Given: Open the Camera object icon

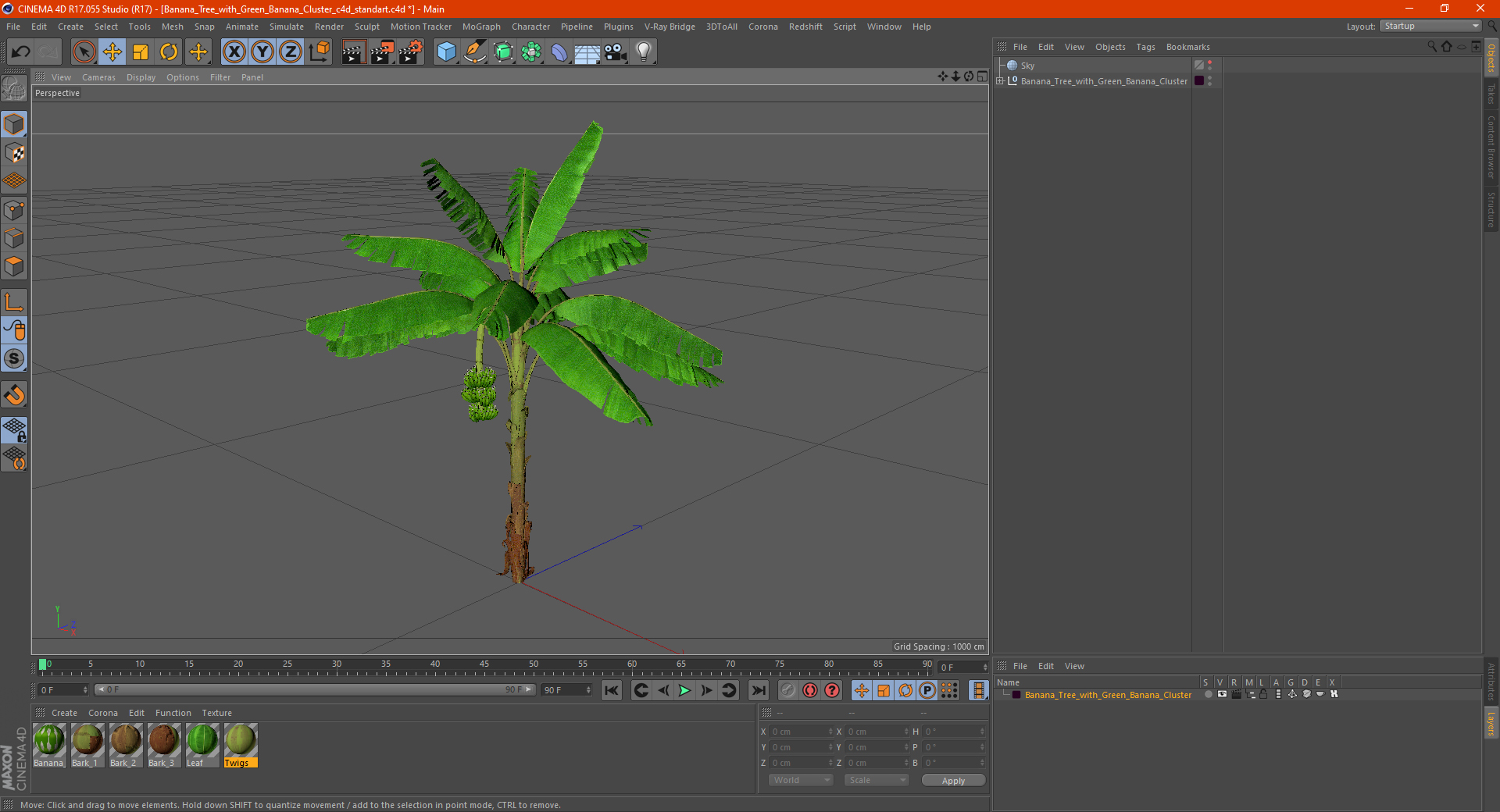Looking at the screenshot, I should [615, 52].
